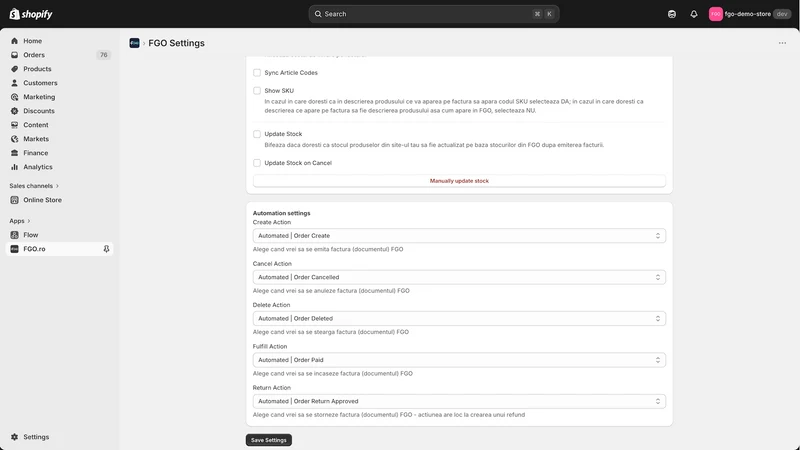Open the Delete Action dropdown
This screenshot has height=450, width=800.
click(459, 318)
